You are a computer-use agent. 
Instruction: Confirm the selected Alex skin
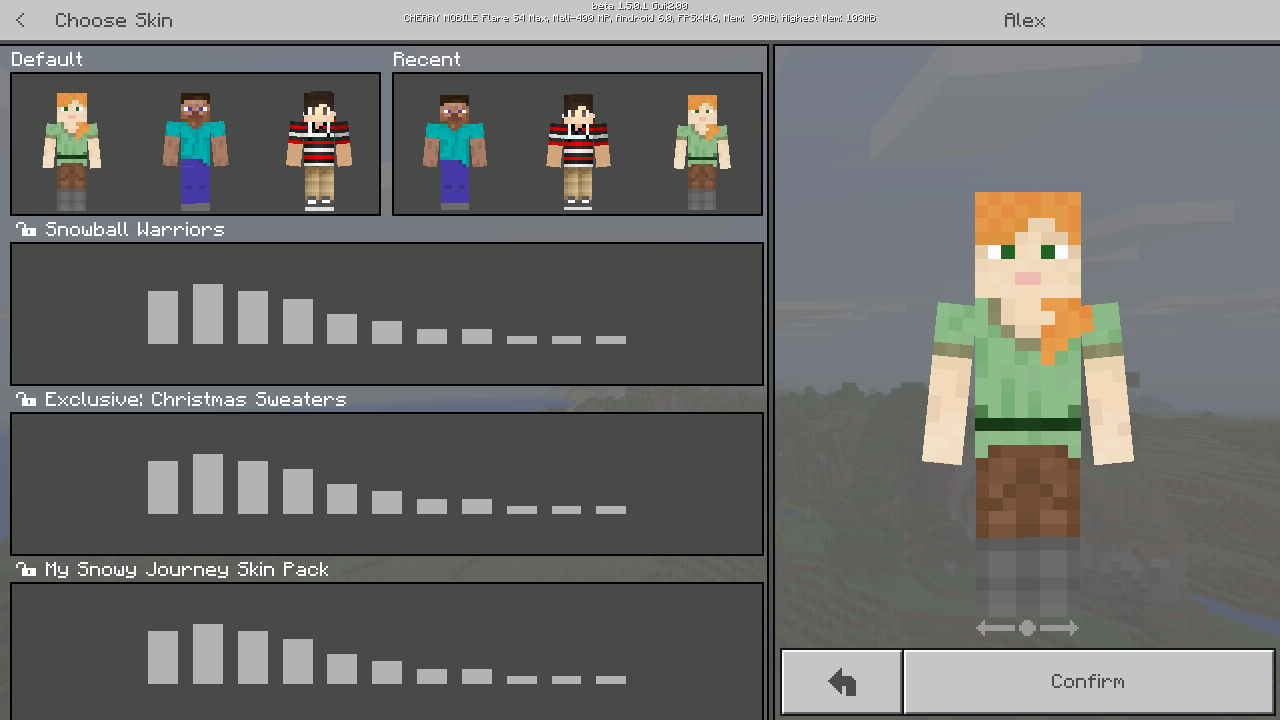point(1089,682)
